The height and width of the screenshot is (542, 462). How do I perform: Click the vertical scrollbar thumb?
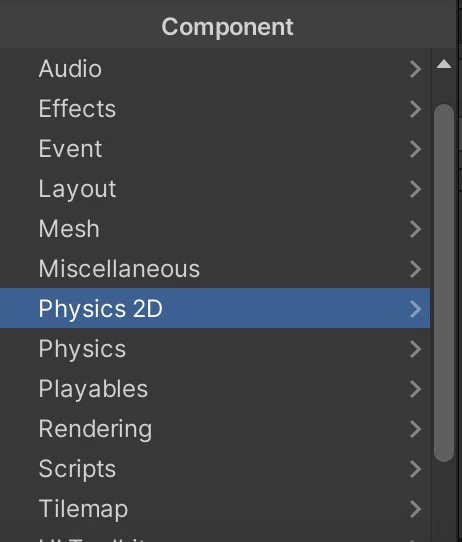click(x=444, y=283)
